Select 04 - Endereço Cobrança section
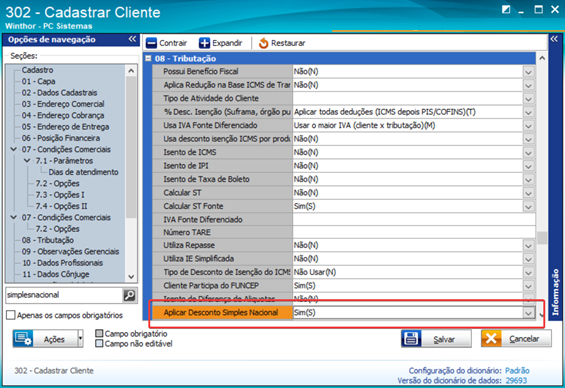The width and height of the screenshot is (565, 388). [63, 115]
